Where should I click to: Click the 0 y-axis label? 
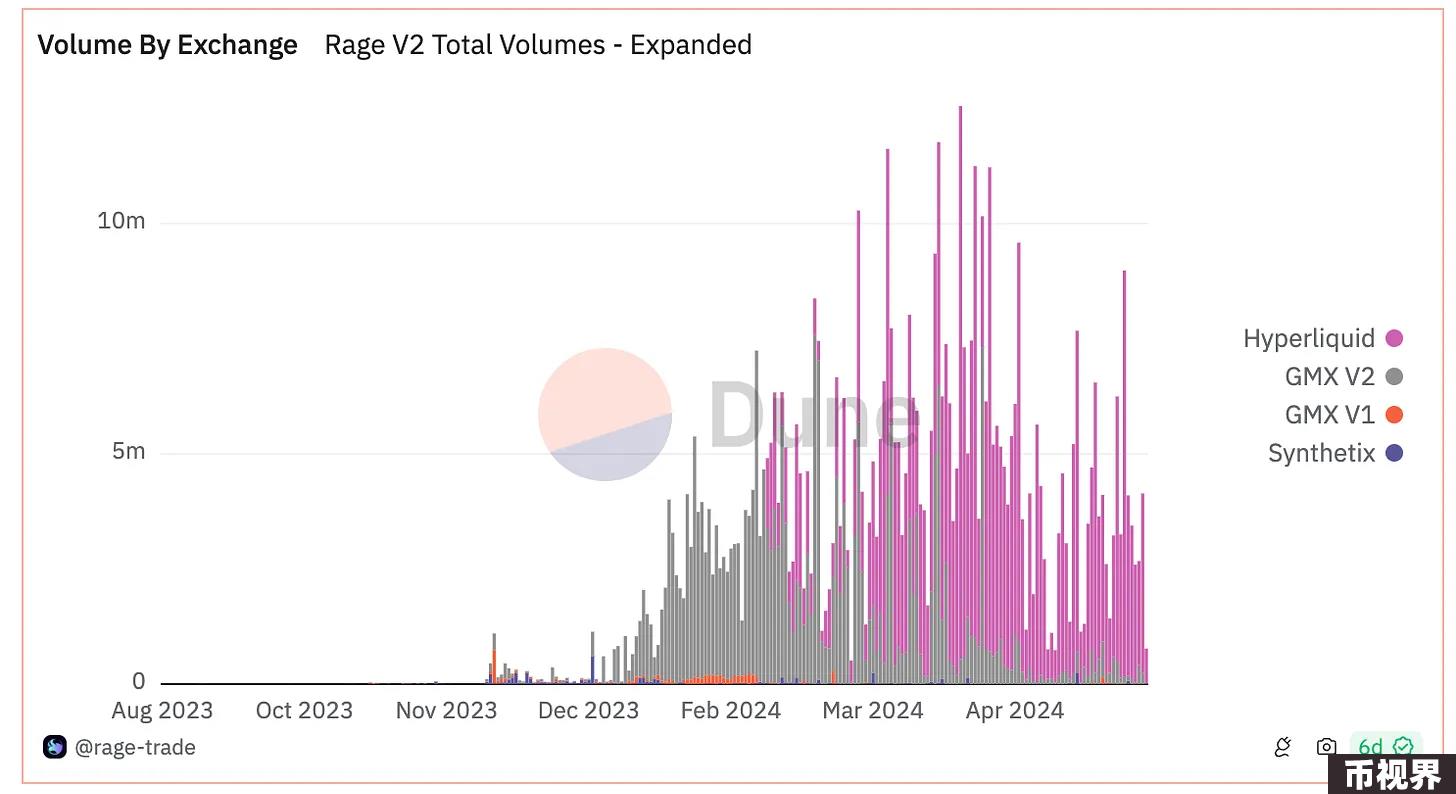click(x=139, y=682)
